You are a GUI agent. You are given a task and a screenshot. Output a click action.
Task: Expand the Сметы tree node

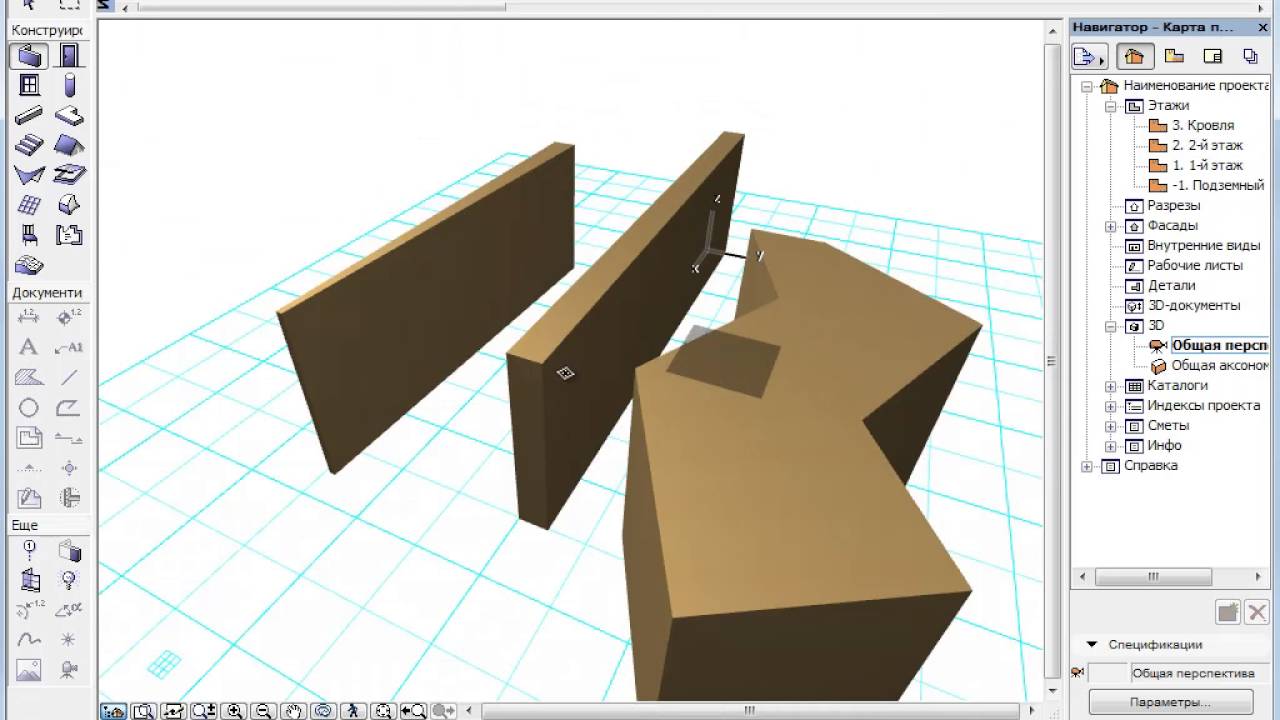pyautogui.click(x=1110, y=426)
